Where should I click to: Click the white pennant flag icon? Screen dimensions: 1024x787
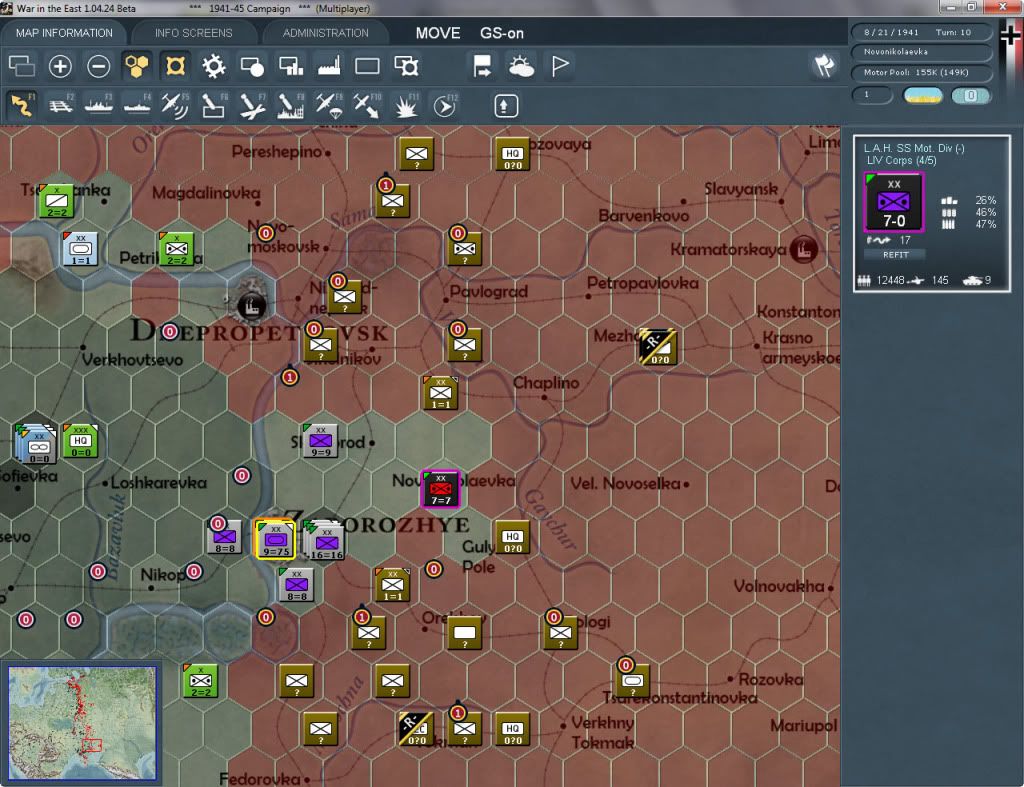pyautogui.click(x=560, y=66)
